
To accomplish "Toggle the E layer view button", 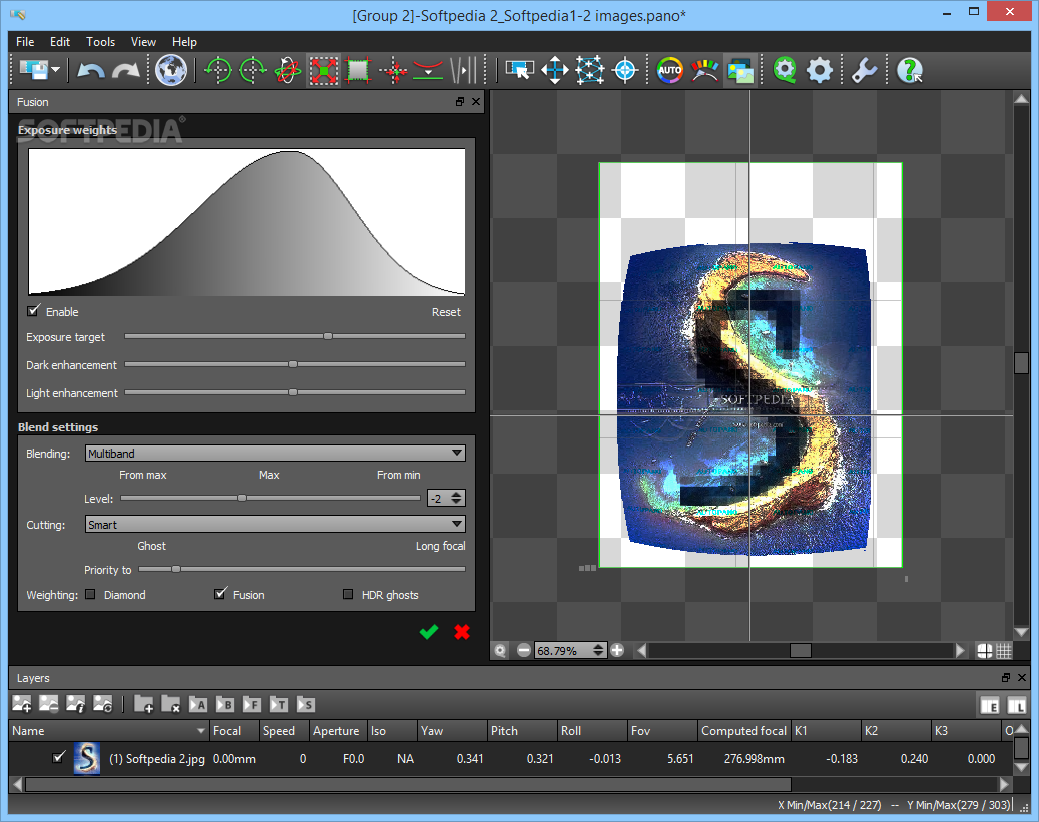I will pyautogui.click(x=989, y=705).
